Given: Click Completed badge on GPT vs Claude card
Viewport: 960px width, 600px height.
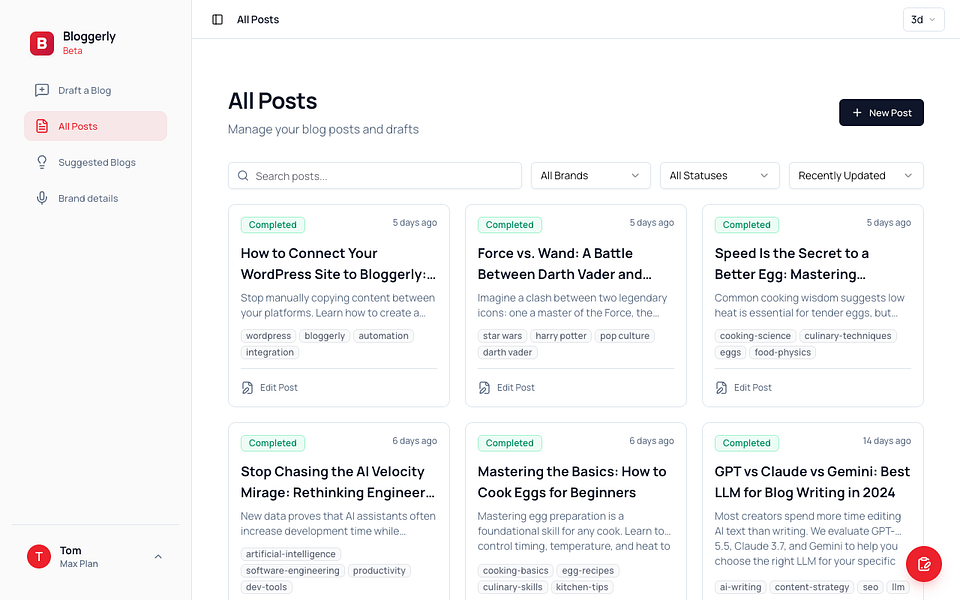Looking at the screenshot, I should point(746,443).
